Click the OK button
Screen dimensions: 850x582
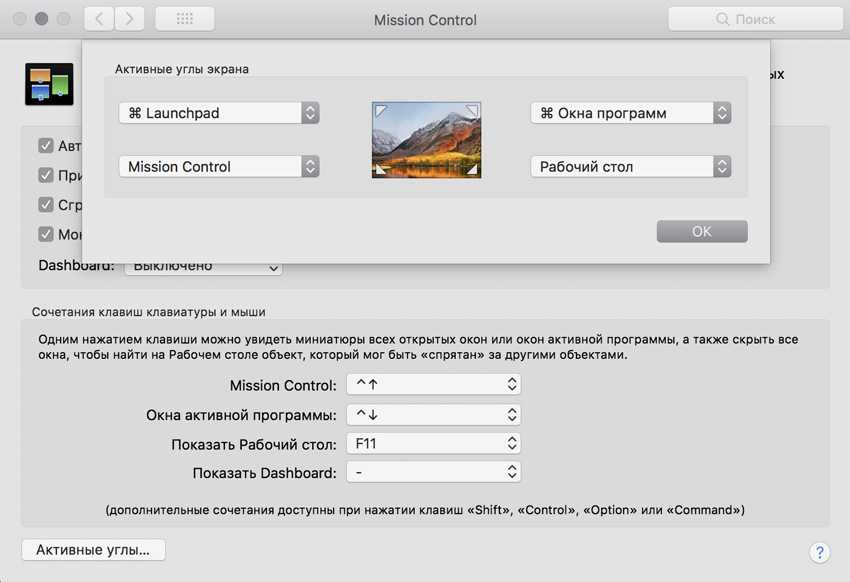pos(701,231)
